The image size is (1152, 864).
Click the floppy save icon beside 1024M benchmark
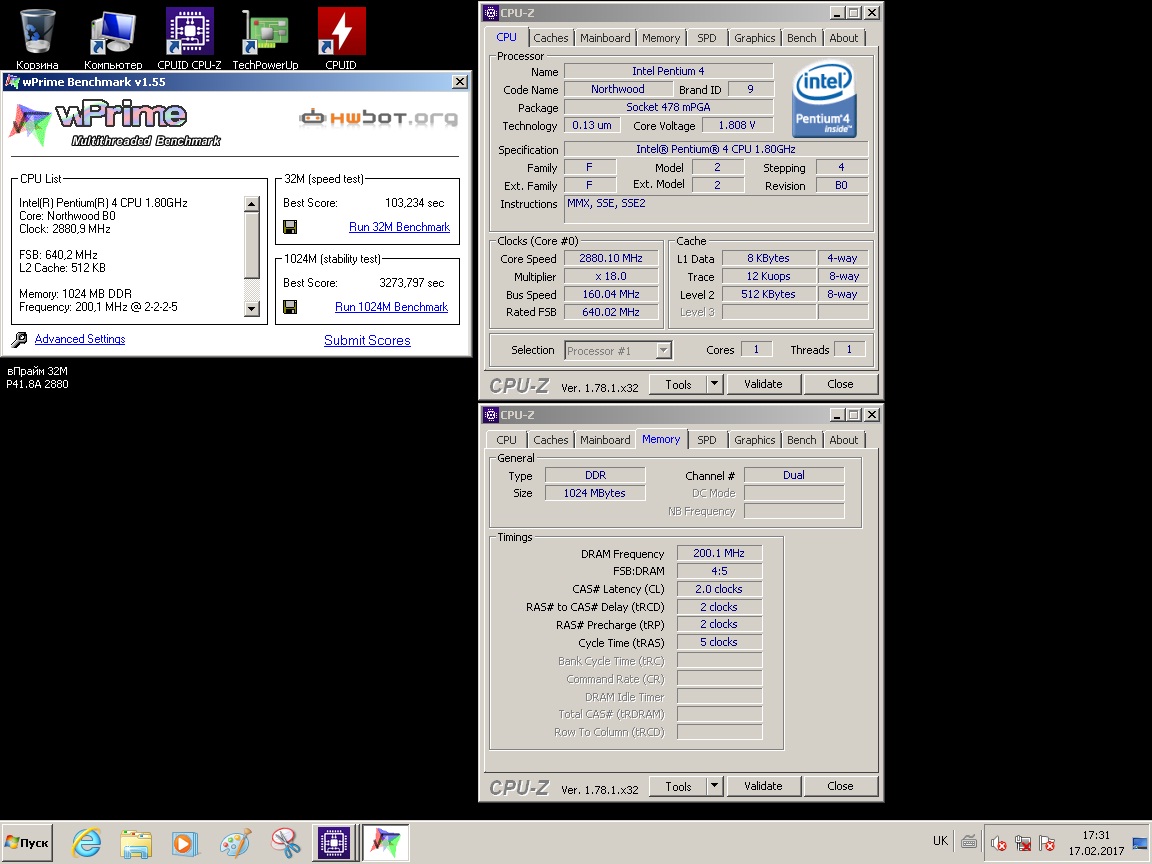click(290, 307)
